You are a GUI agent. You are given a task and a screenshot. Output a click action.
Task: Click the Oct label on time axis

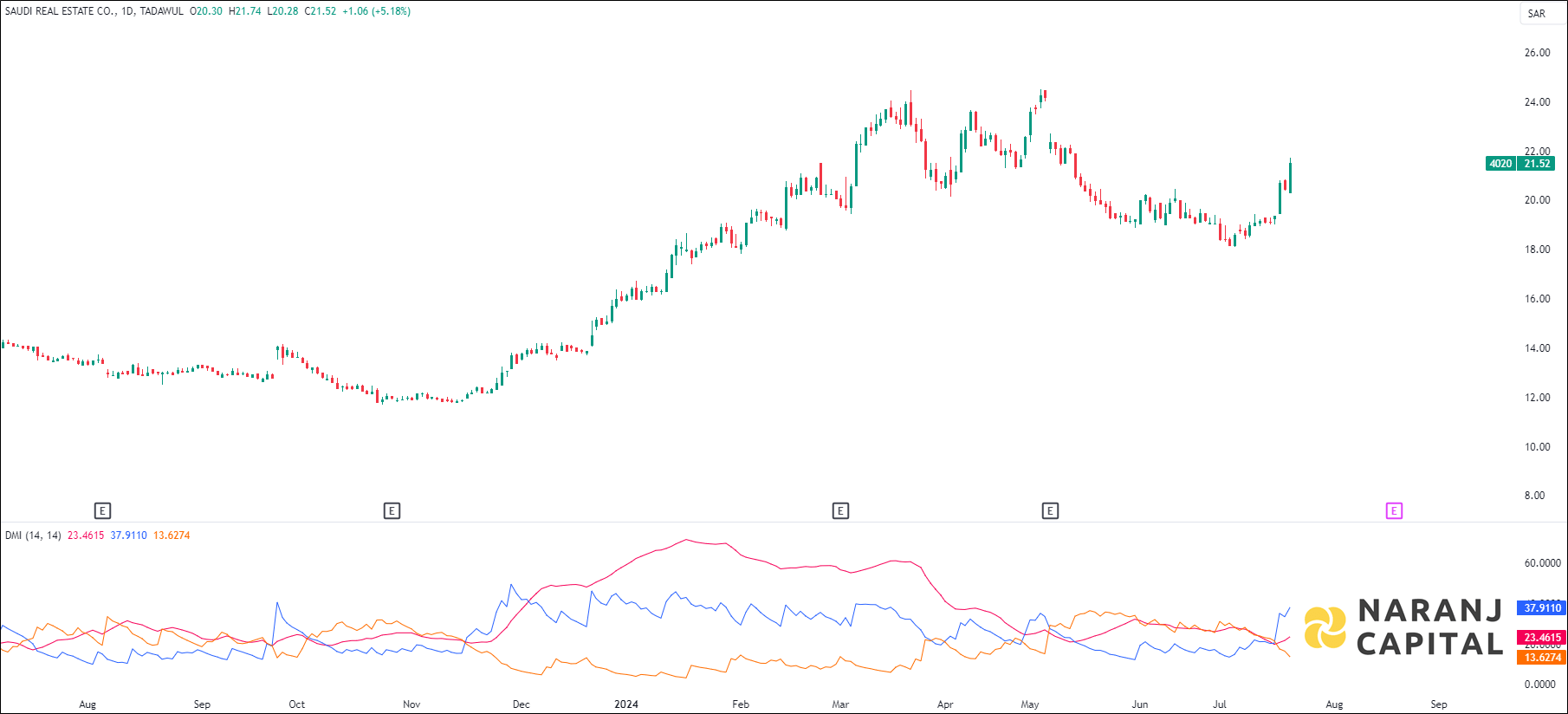coord(296,704)
